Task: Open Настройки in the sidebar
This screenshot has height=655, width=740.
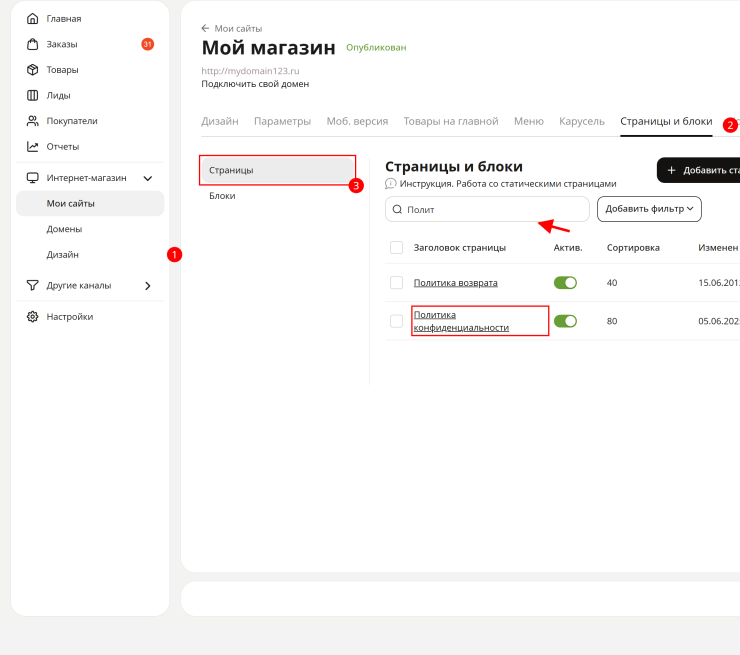Action: click(70, 317)
